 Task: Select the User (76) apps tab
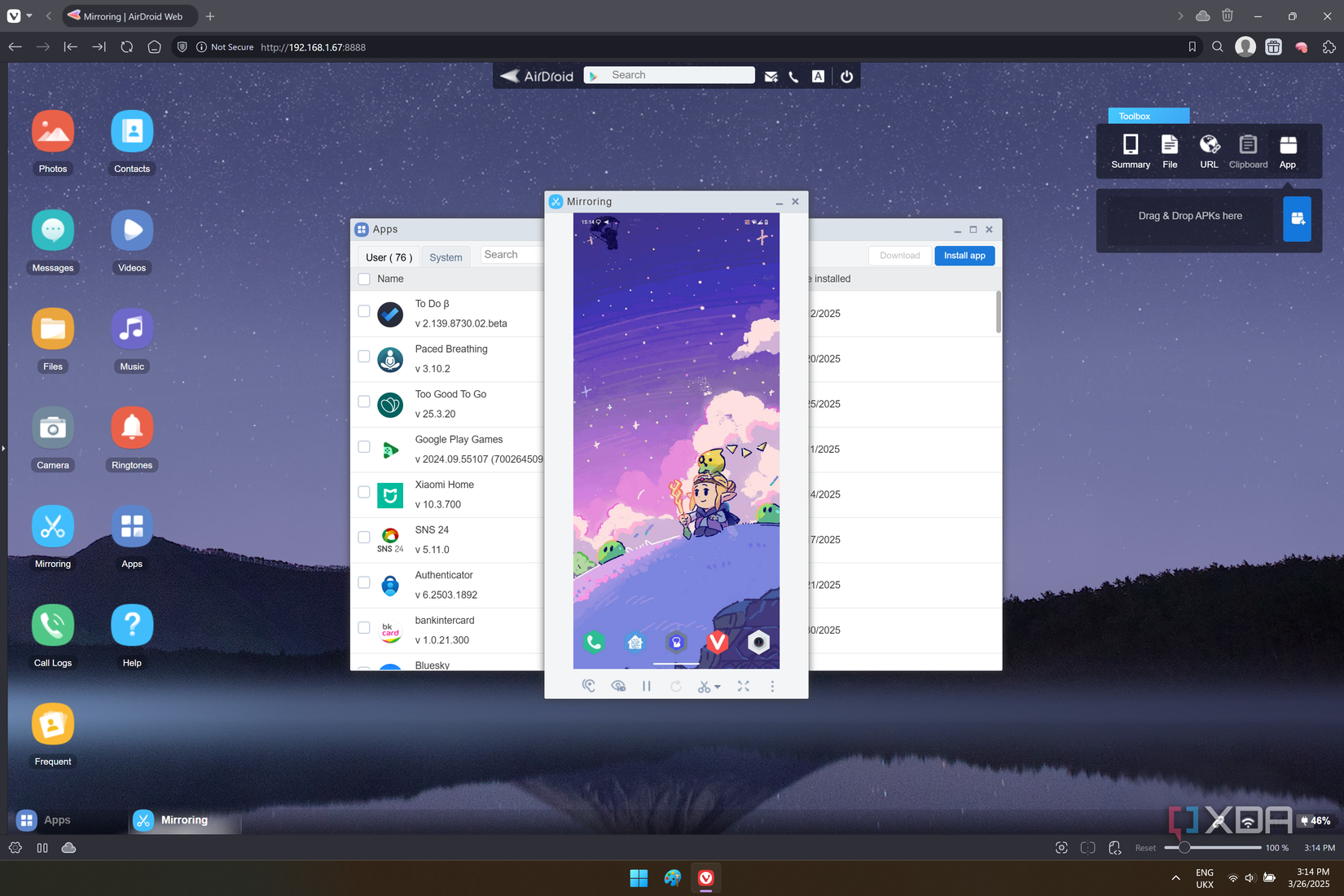[388, 257]
